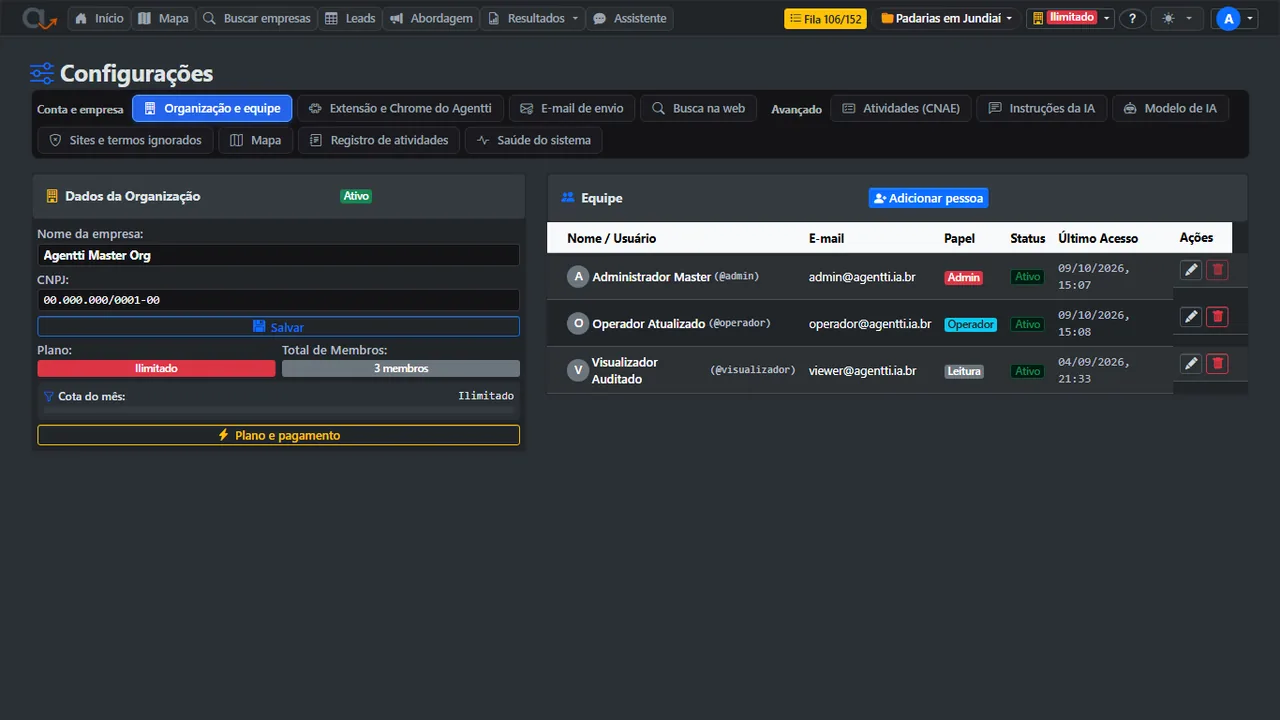Image resolution: width=1280 pixels, height=720 pixels.
Task: Click the Admin role badge
Action: (964, 277)
